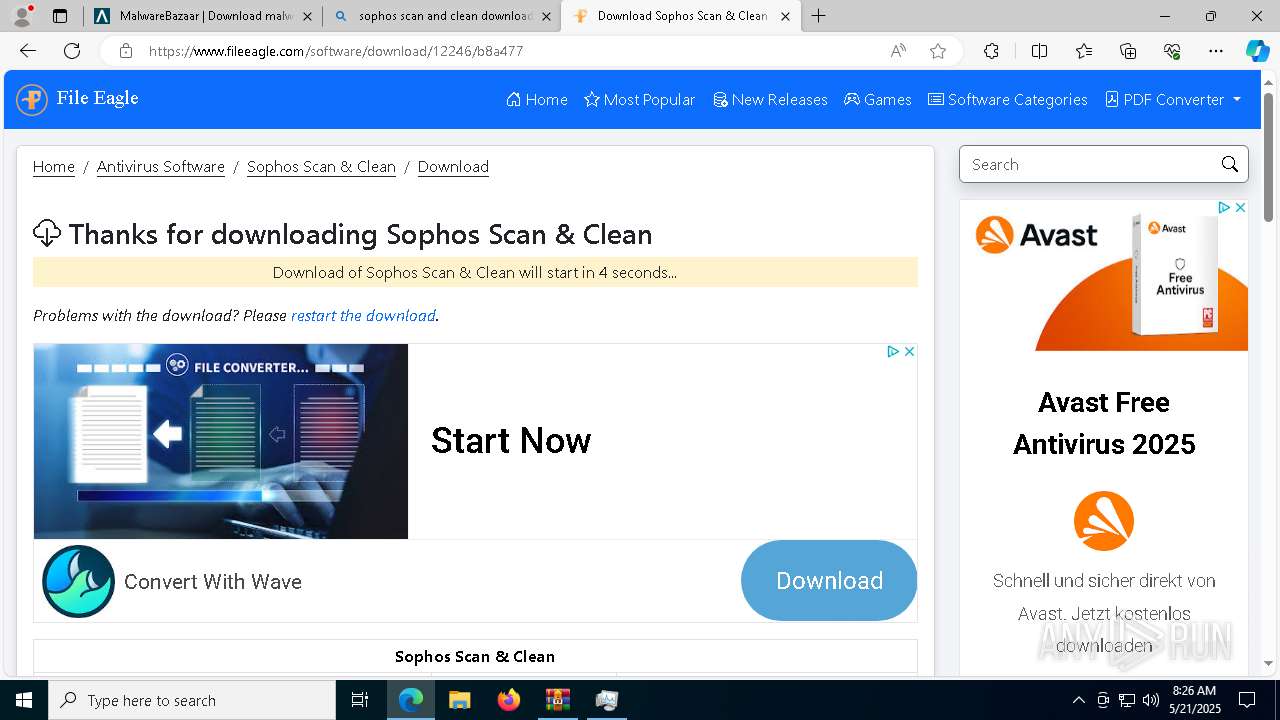Click Start Now in the ad

click(511, 441)
